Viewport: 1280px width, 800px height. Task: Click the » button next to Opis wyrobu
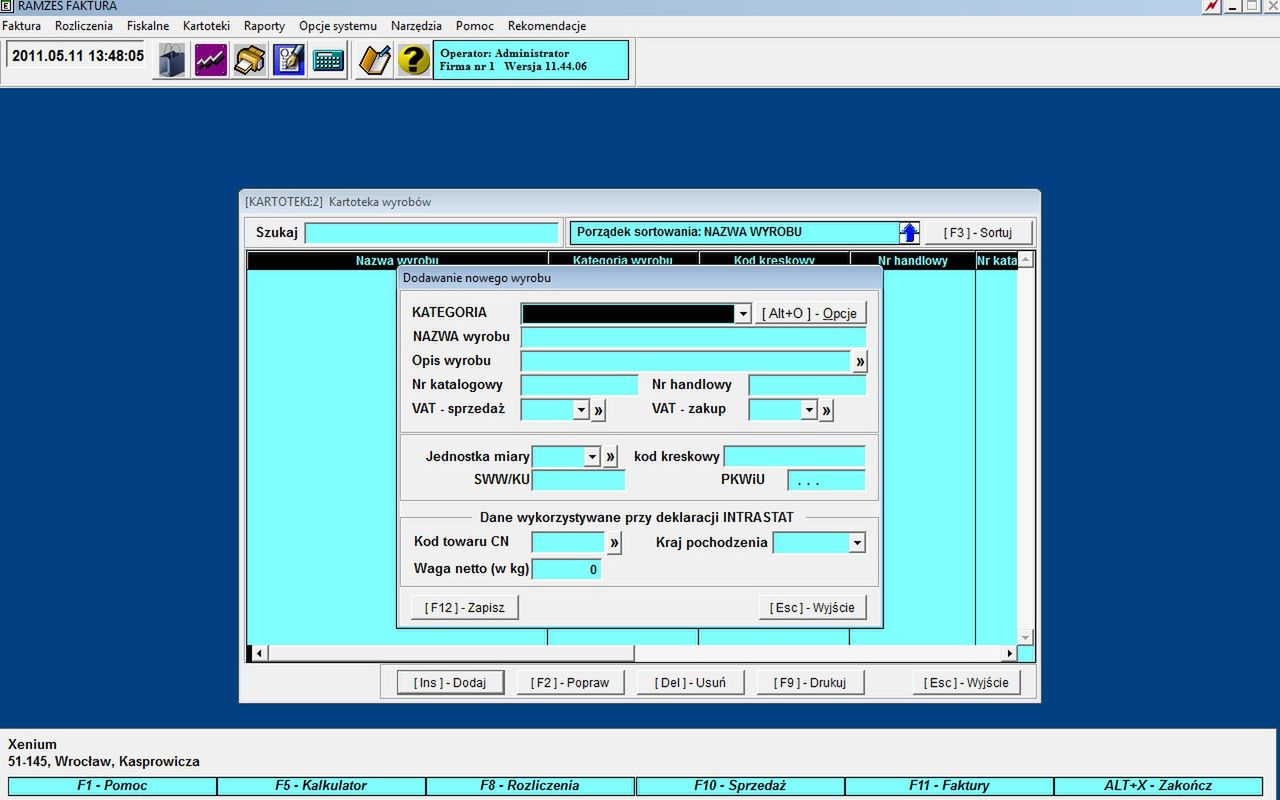click(860, 361)
